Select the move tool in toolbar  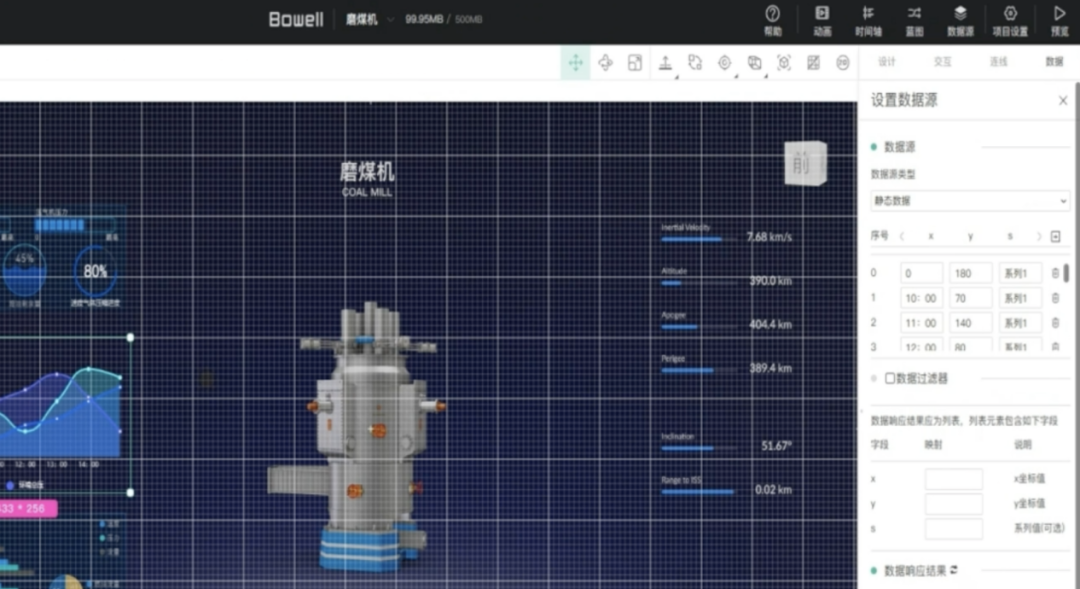click(x=576, y=63)
